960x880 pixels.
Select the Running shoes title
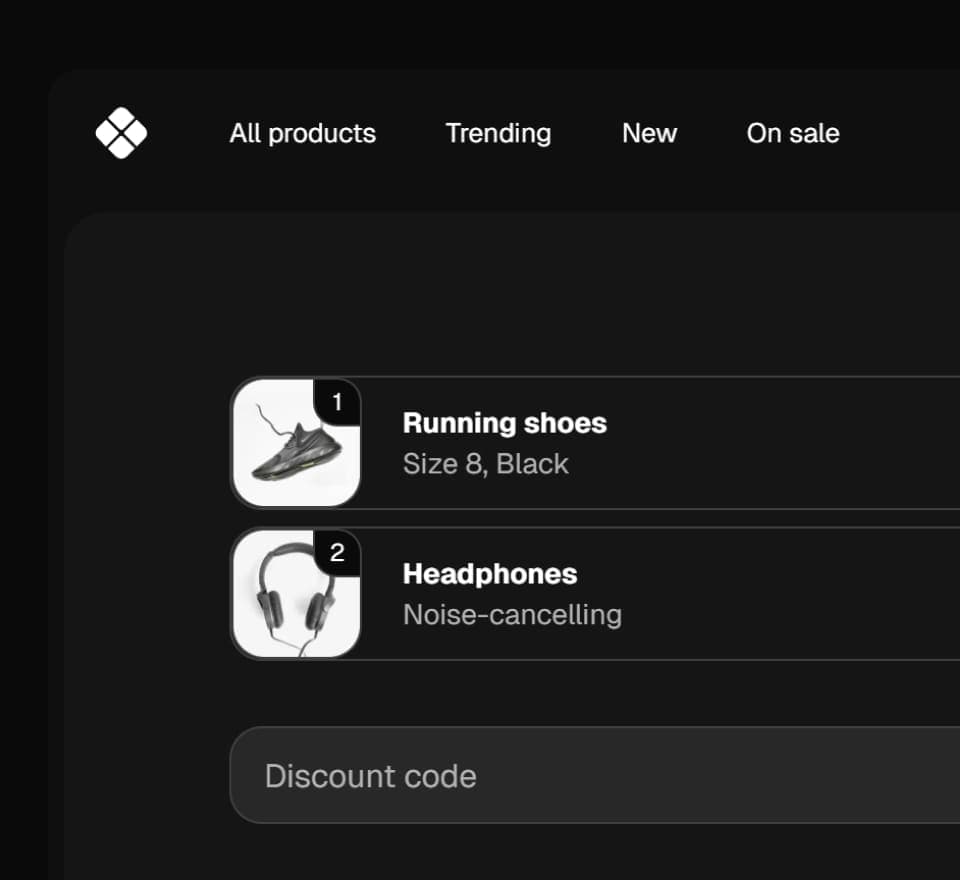coord(504,423)
